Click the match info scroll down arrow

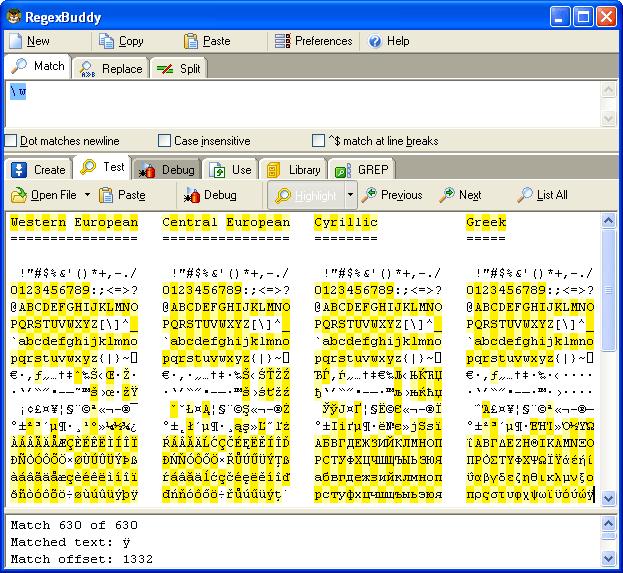click(608, 559)
